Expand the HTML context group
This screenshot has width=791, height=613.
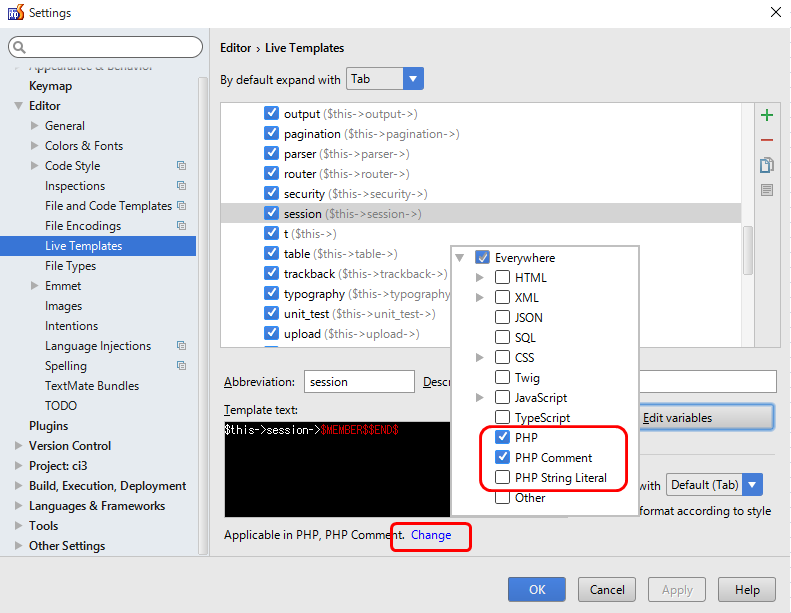(x=480, y=277)
